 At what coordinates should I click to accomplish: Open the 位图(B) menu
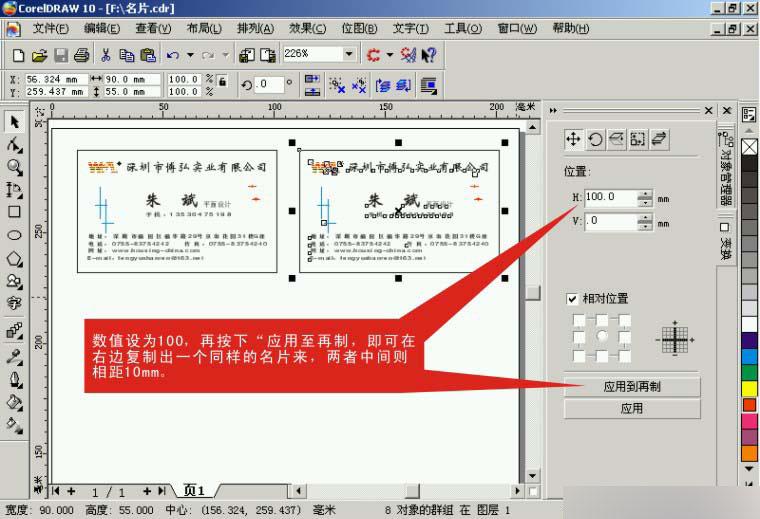tap(359, 29)
